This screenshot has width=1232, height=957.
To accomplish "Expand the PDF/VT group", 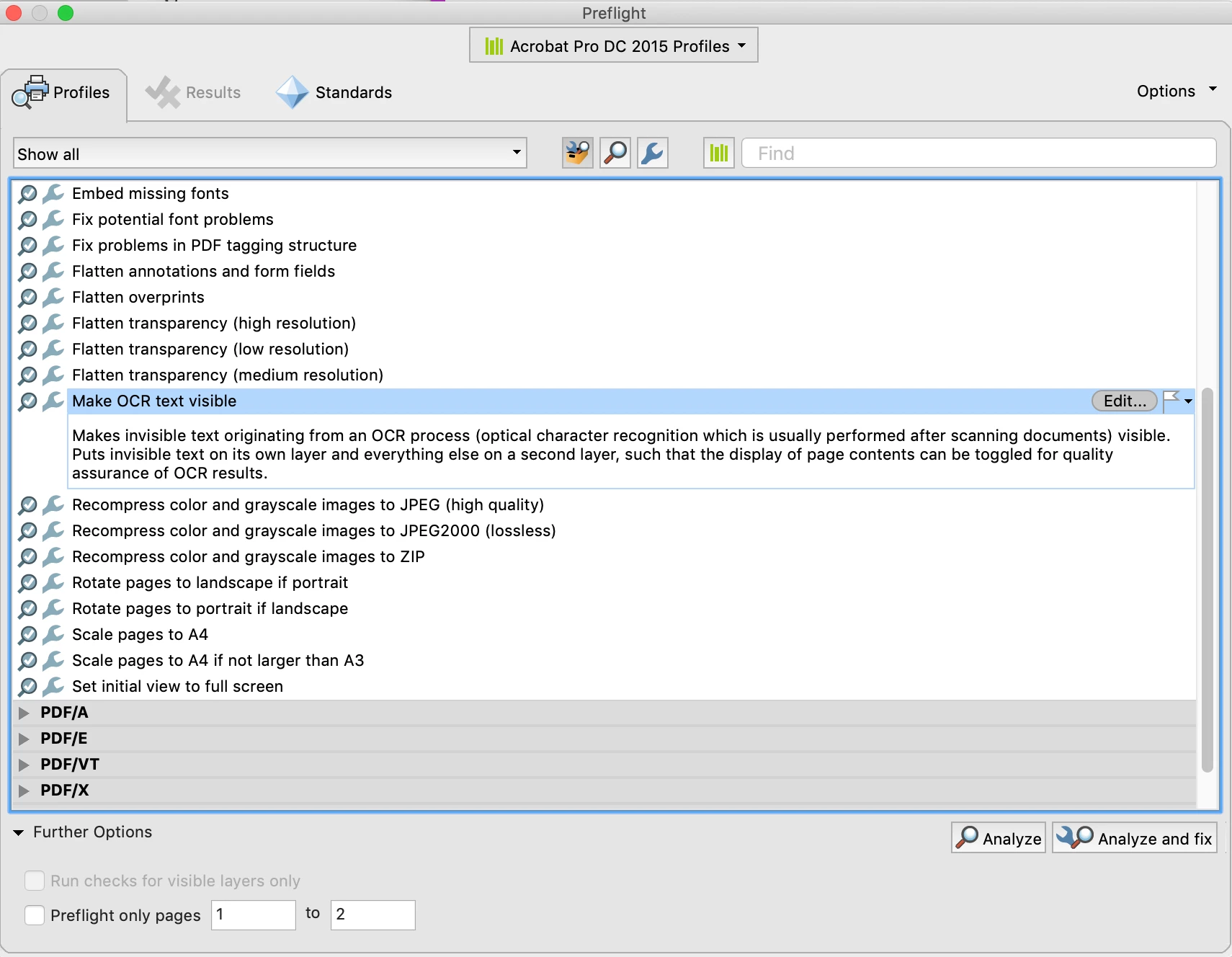I will tap(24, 765).
